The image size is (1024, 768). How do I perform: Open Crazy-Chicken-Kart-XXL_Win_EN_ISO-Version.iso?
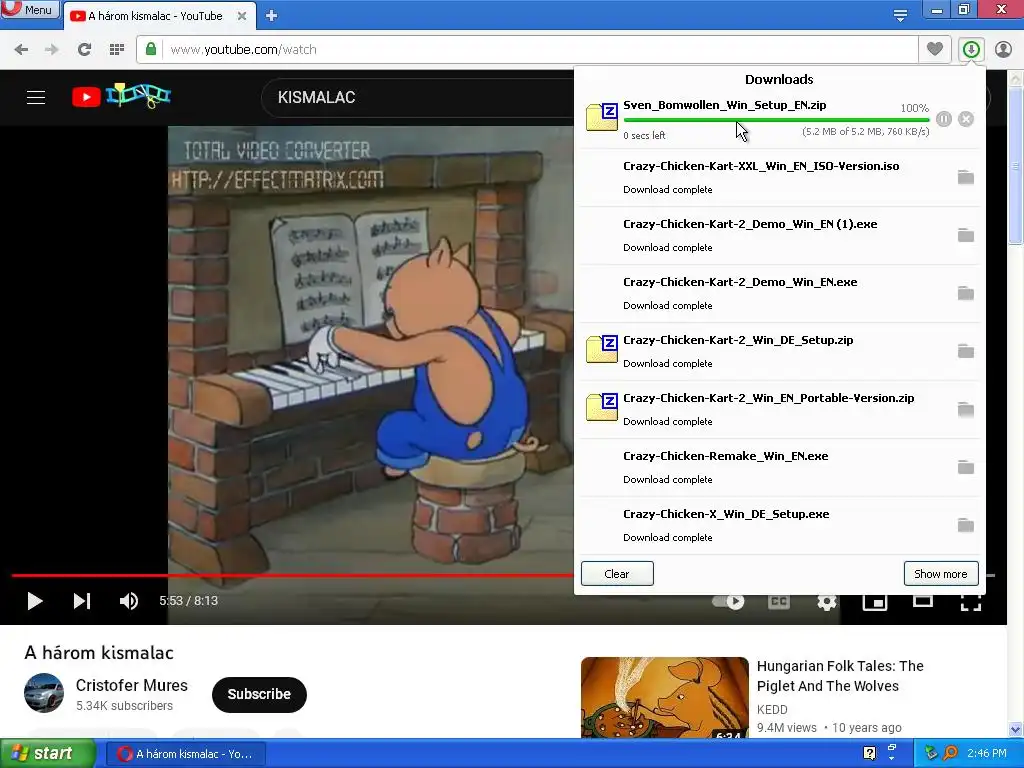pyautogui.click(x=761, y=166)
